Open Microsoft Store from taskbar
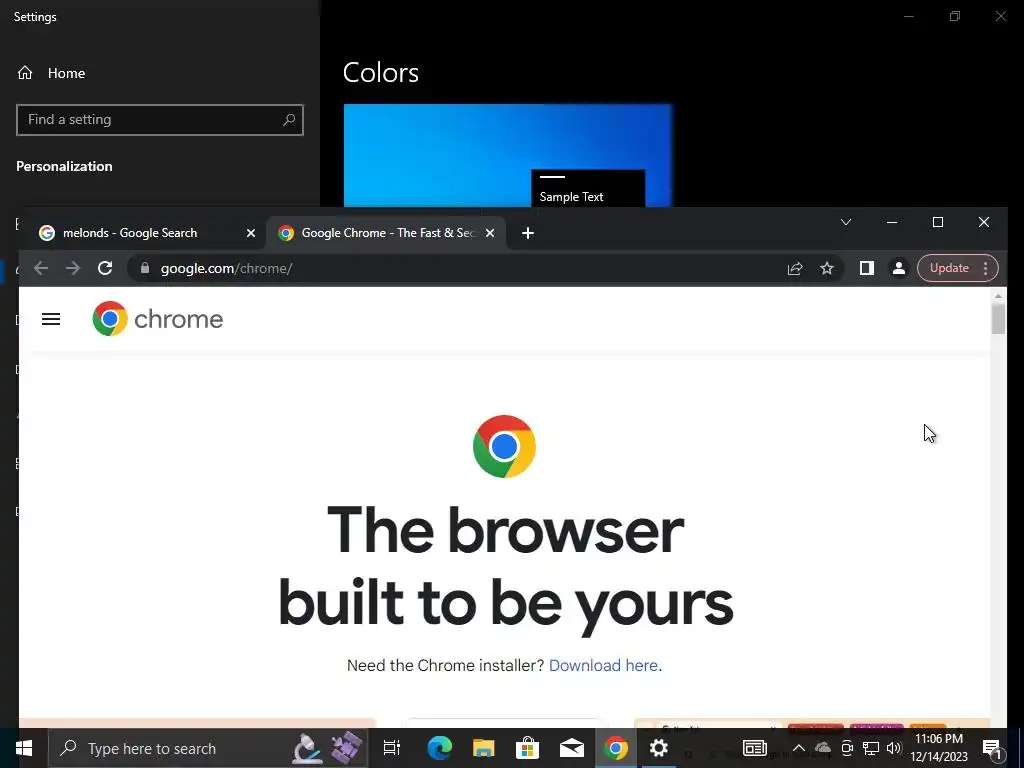The width and height of the screenshot is (1024, 768). click(x=527, y=748)
